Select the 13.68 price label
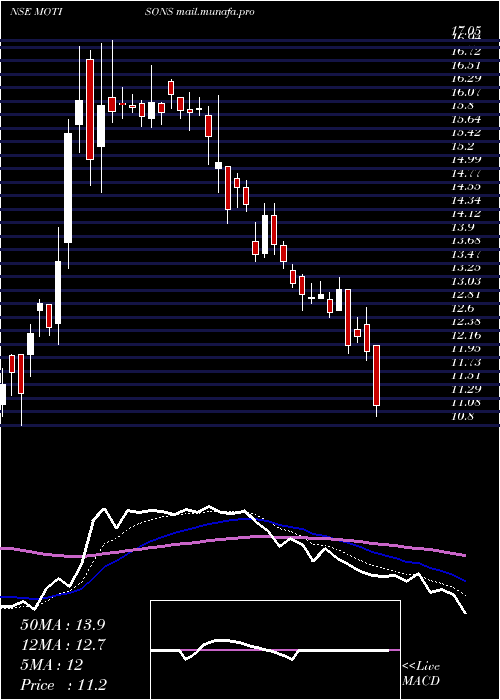 click(466, 241)
